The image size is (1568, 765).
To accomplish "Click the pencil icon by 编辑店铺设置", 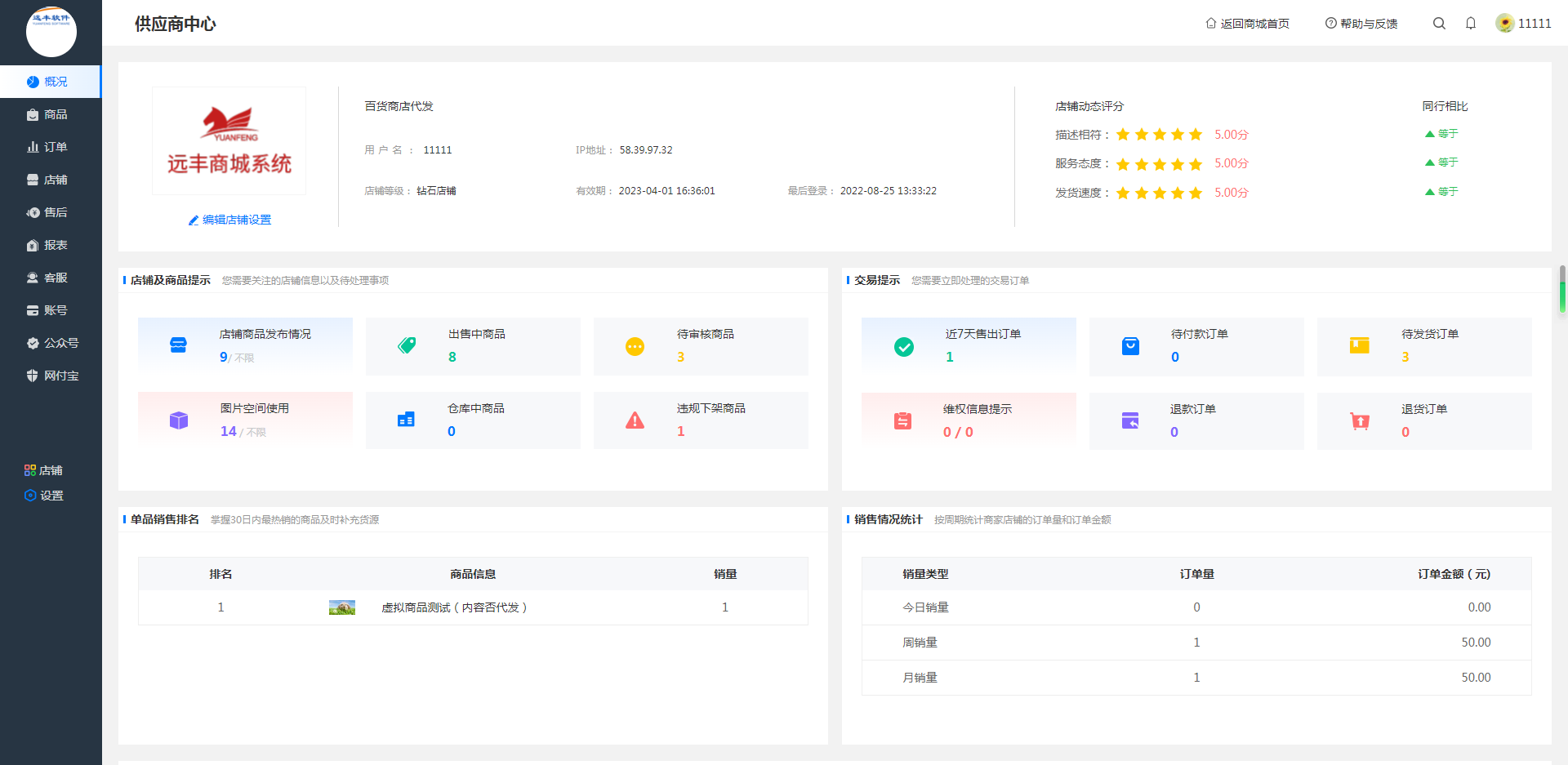I will [194, 220].
